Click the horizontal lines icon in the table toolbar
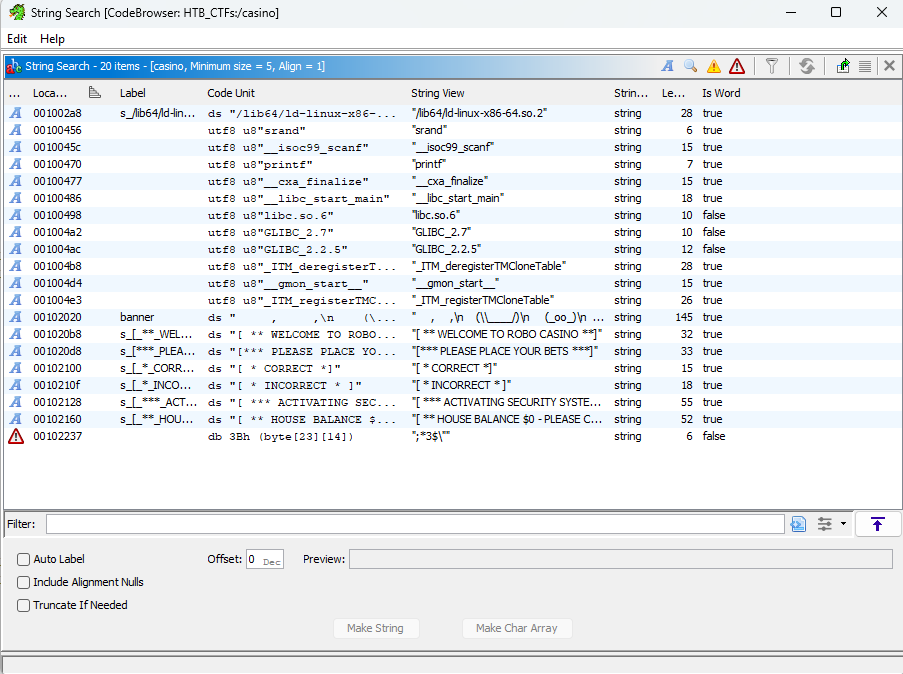903x674 pixels. [x=865, y=66]
